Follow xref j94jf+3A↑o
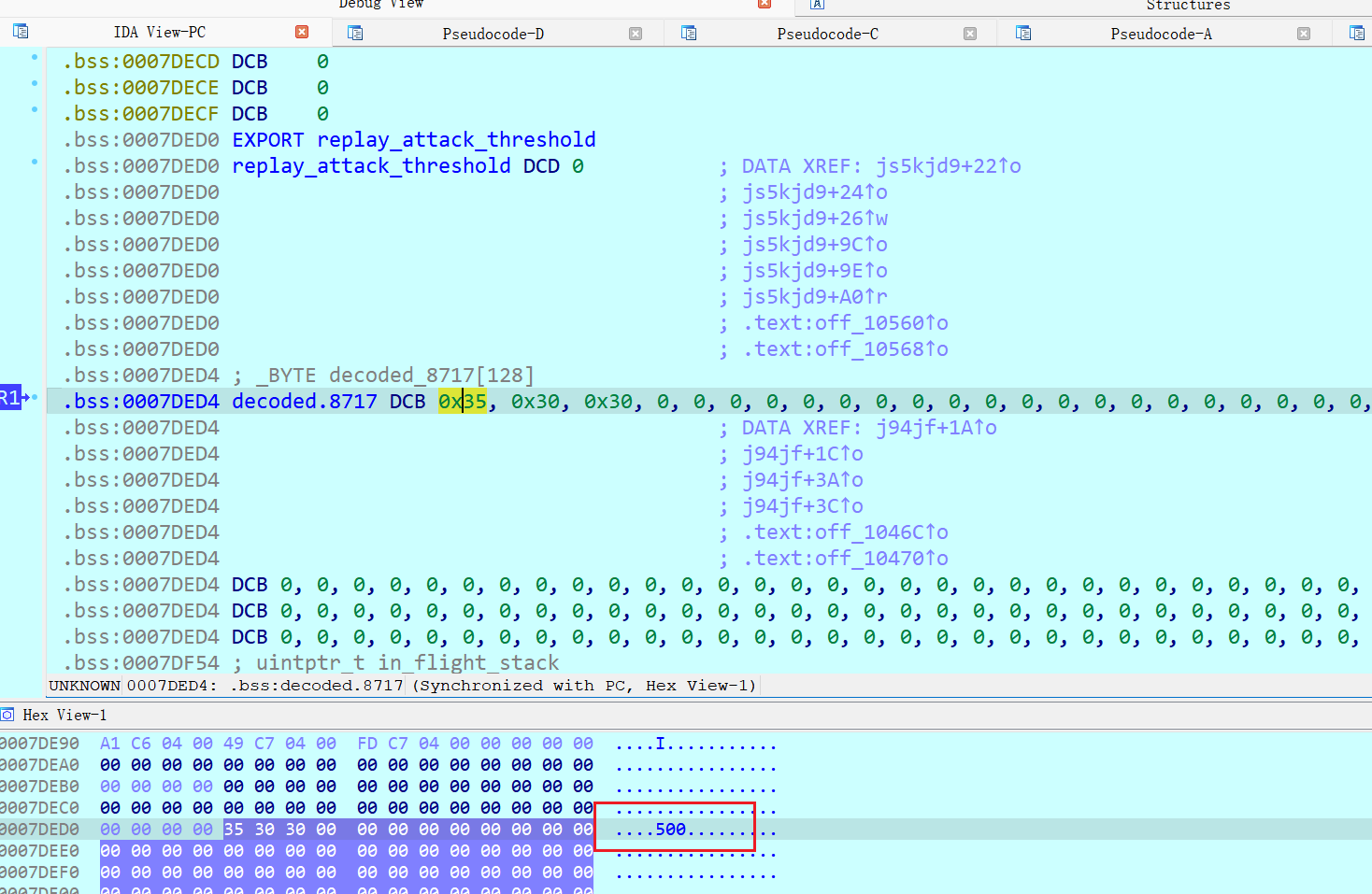 pos(803,480)
